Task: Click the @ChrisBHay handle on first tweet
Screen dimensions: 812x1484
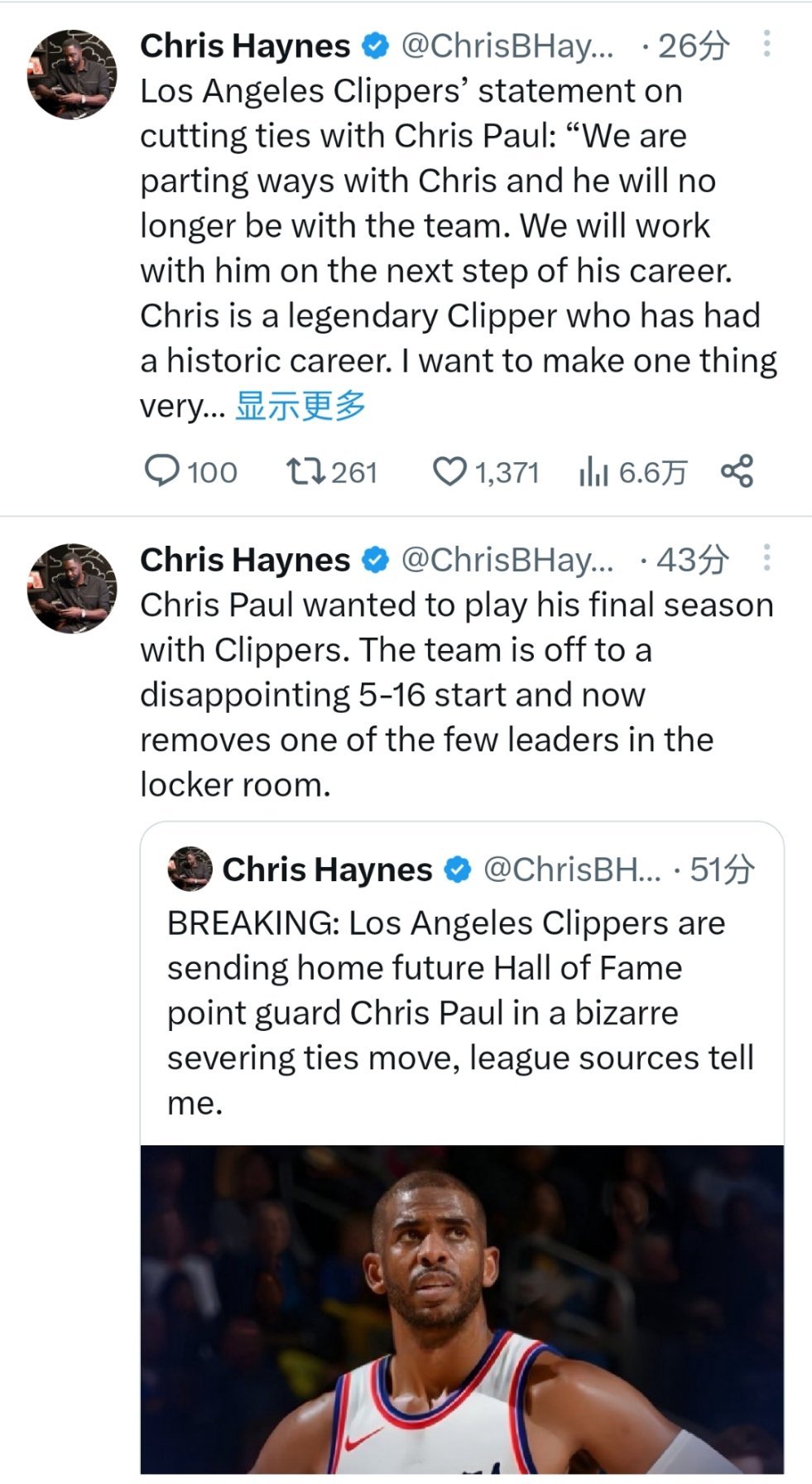Action: pos(507,46)
